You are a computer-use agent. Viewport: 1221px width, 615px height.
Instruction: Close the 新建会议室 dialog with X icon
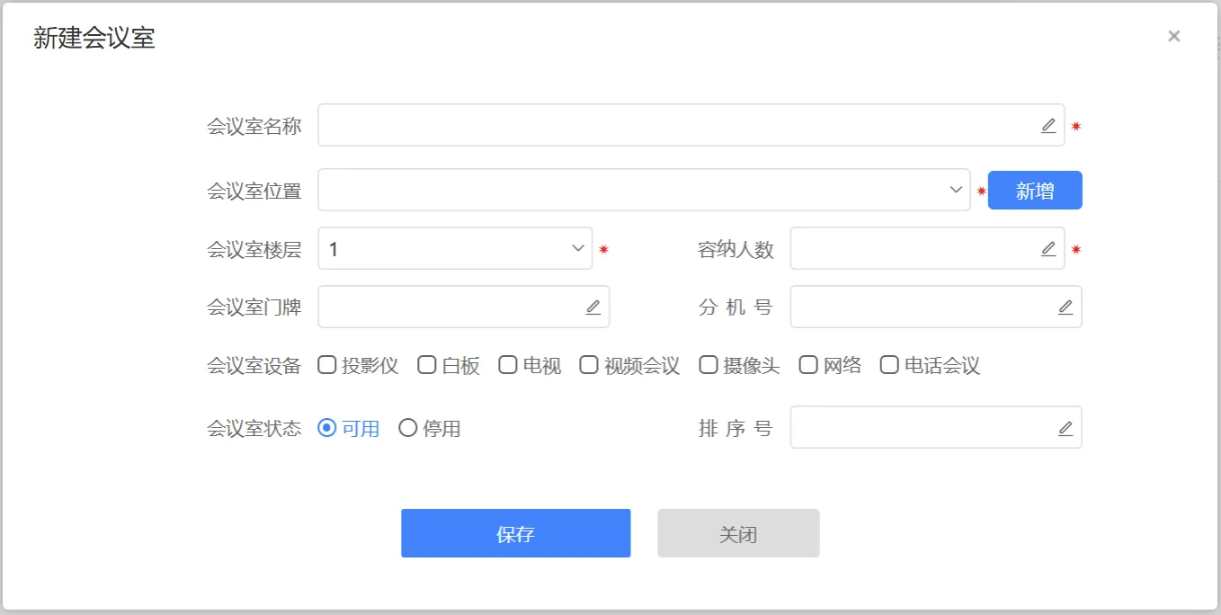pos(1174,37)
